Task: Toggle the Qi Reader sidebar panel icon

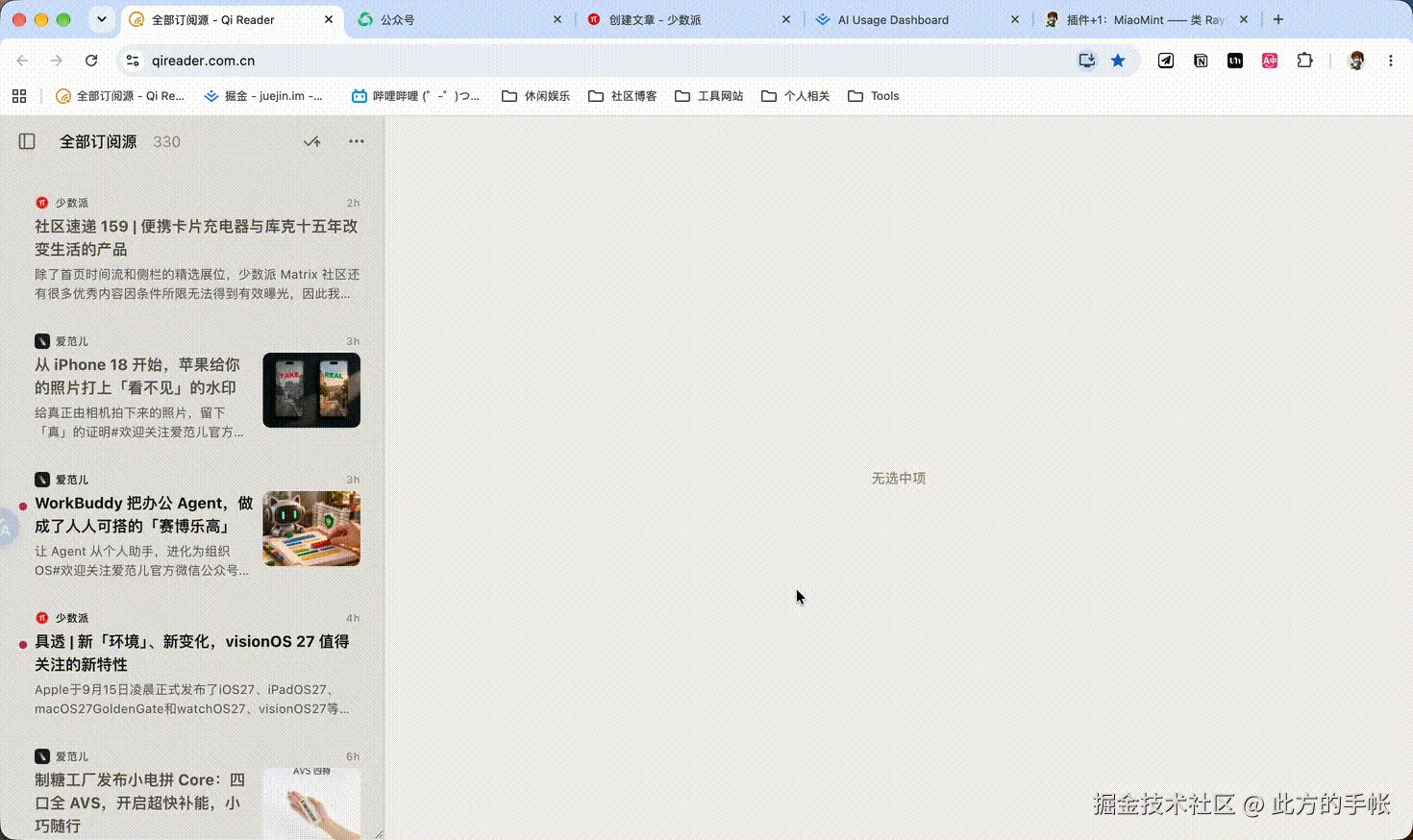Action: coord(27,141)
